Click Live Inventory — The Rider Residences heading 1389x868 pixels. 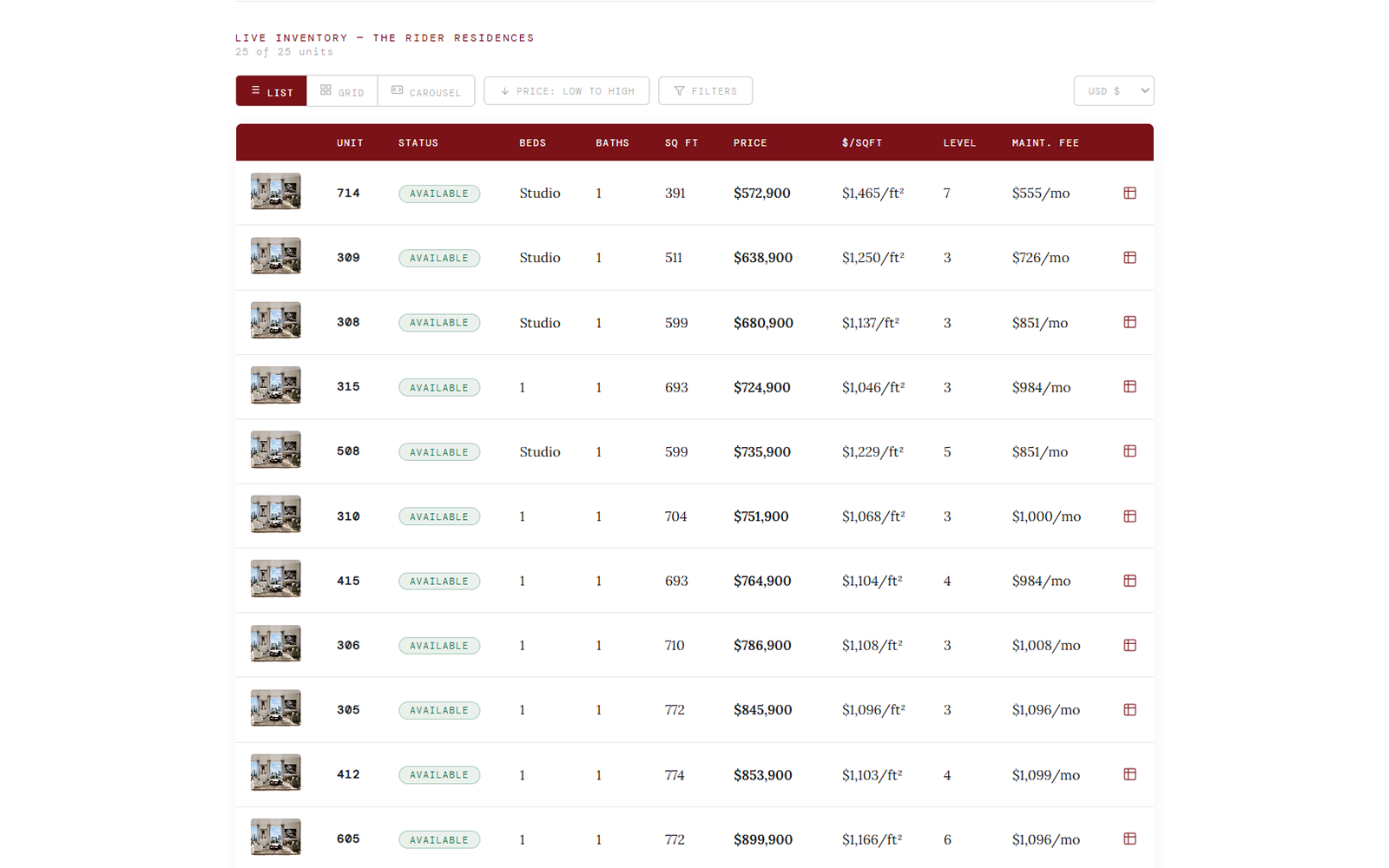385,38
